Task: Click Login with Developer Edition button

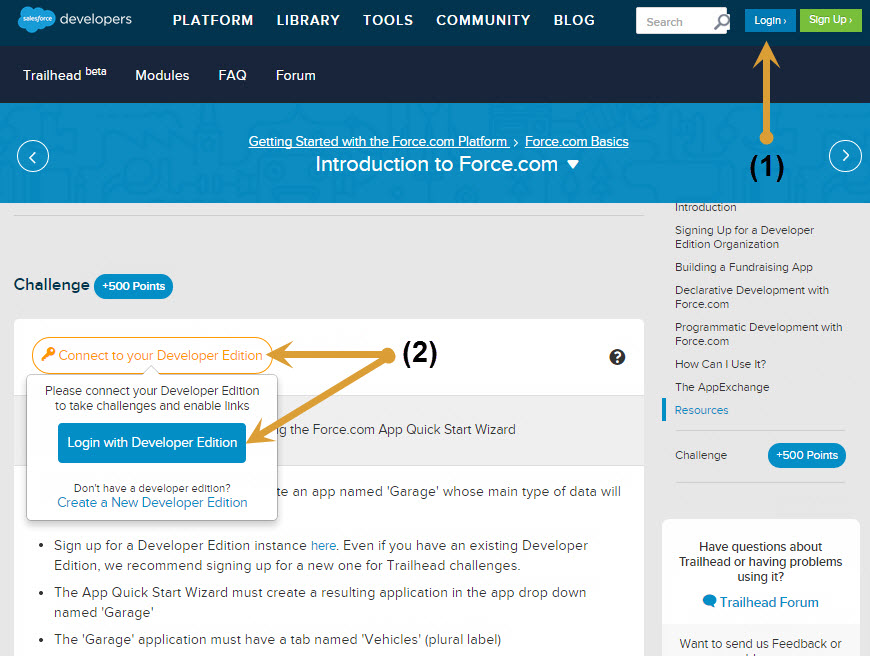Action: (152, 443)
